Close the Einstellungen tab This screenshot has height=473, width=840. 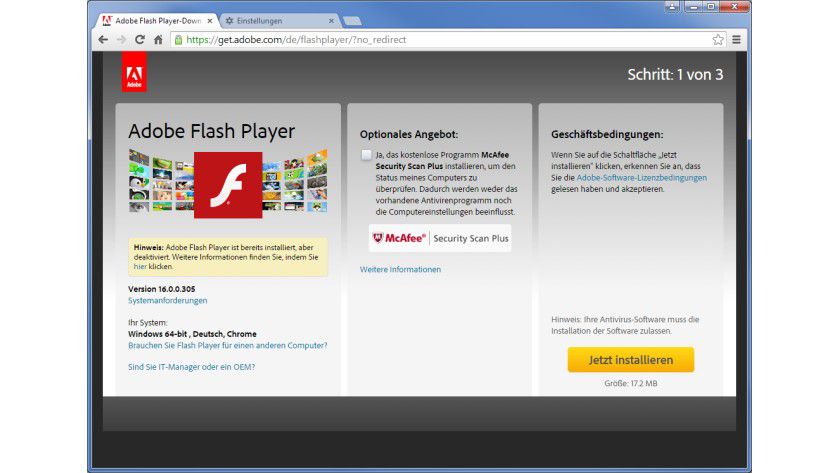(x=331, y=21)
